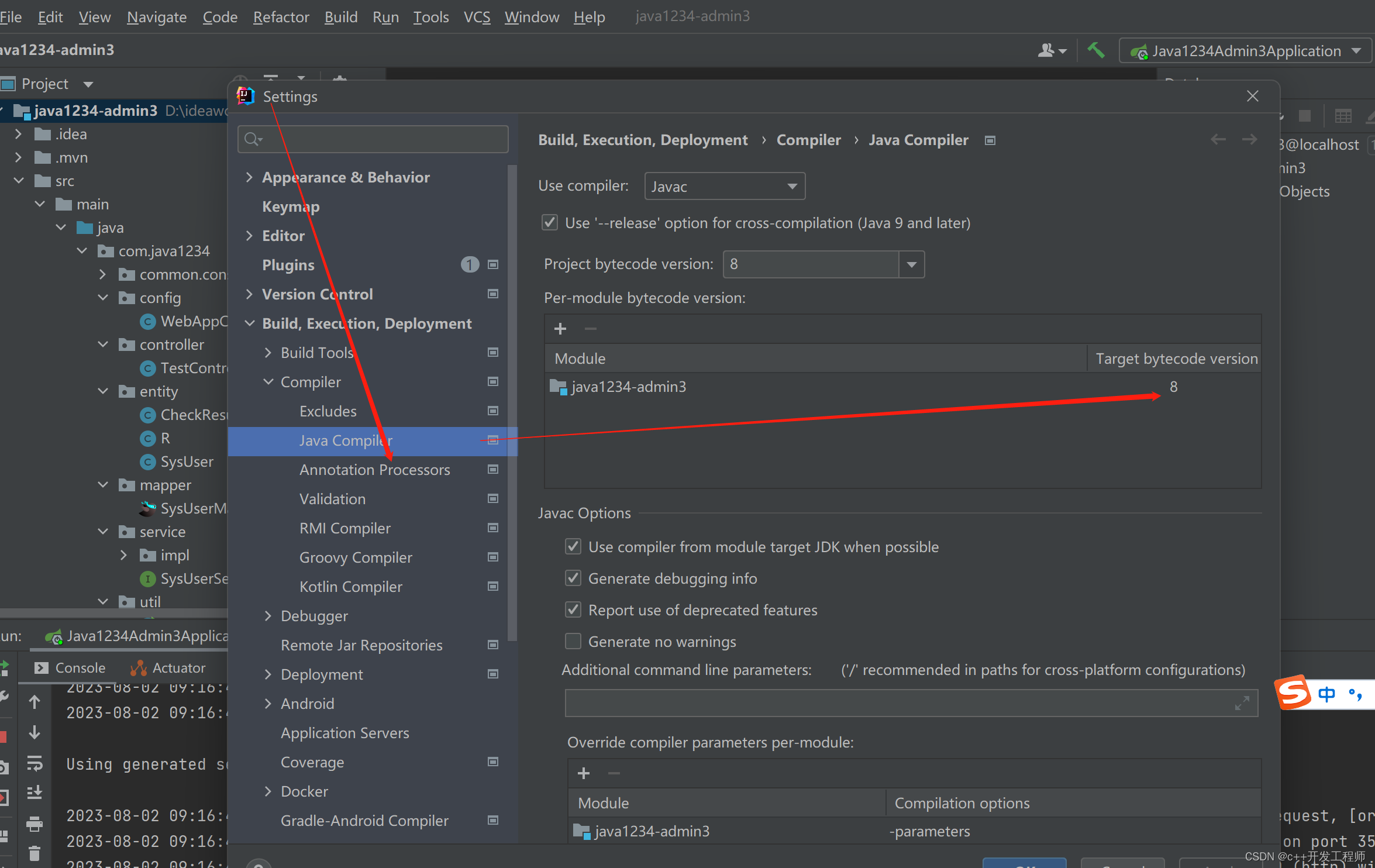Screen dimensions: 1375x868
Task: Click the Scroll to End icon in Run panel
Action: (35, 793)
